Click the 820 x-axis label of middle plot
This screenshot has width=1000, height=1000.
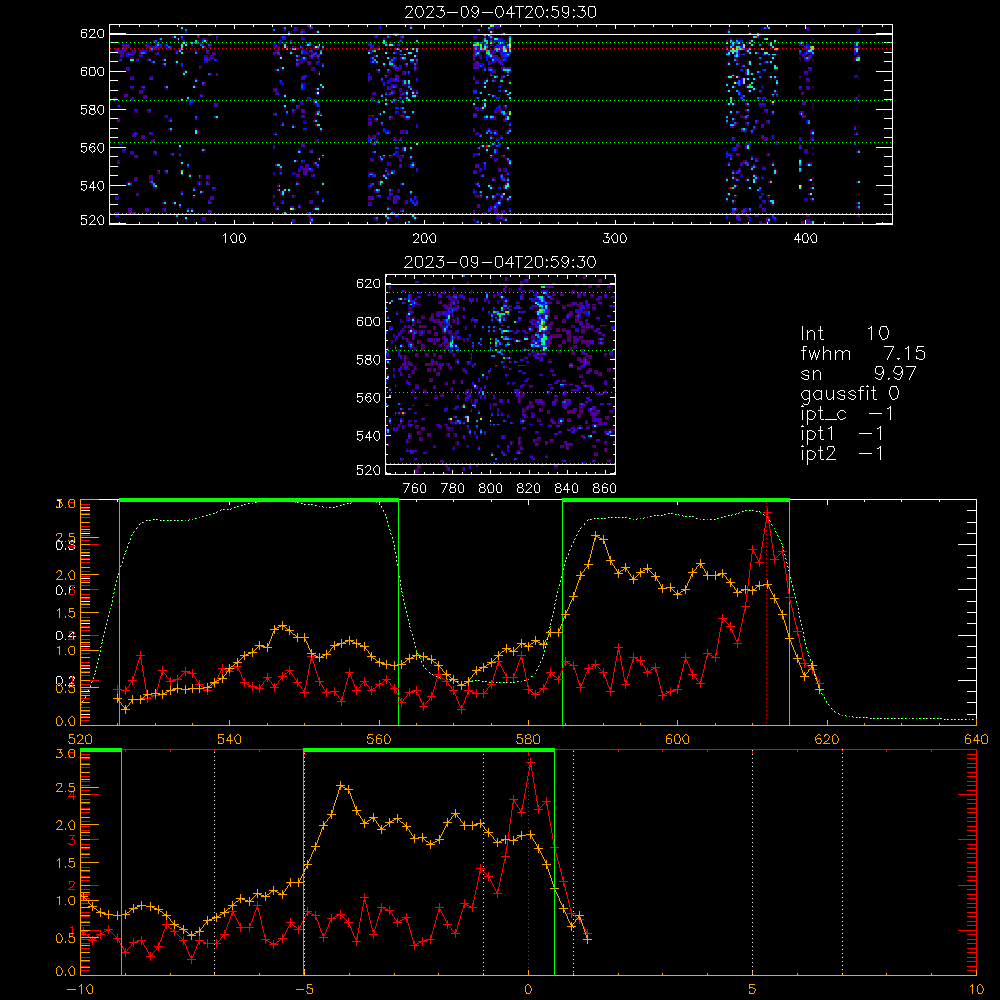(x=528, y=489)
